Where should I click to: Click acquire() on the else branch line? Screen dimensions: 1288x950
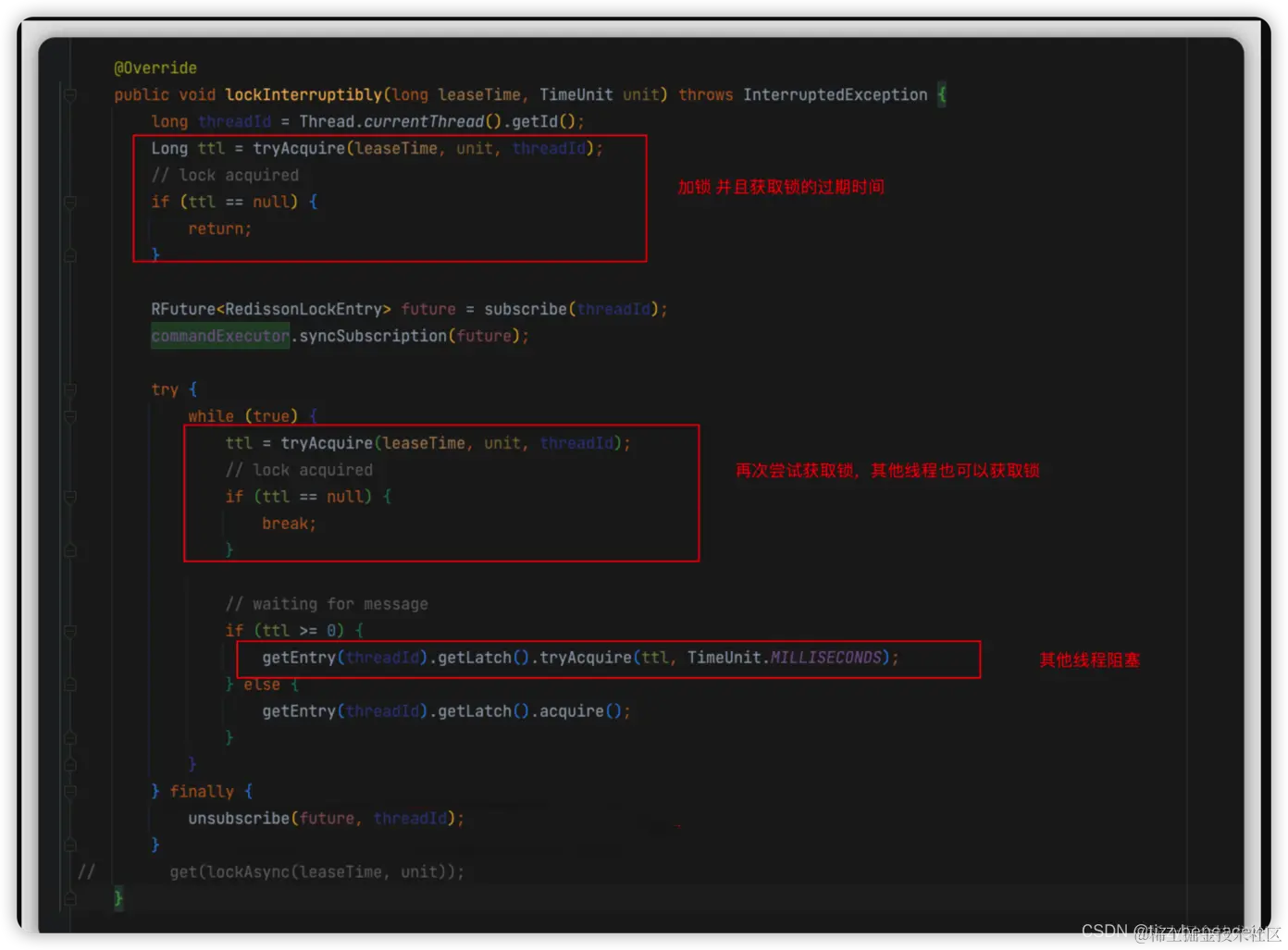coord(580,711)
